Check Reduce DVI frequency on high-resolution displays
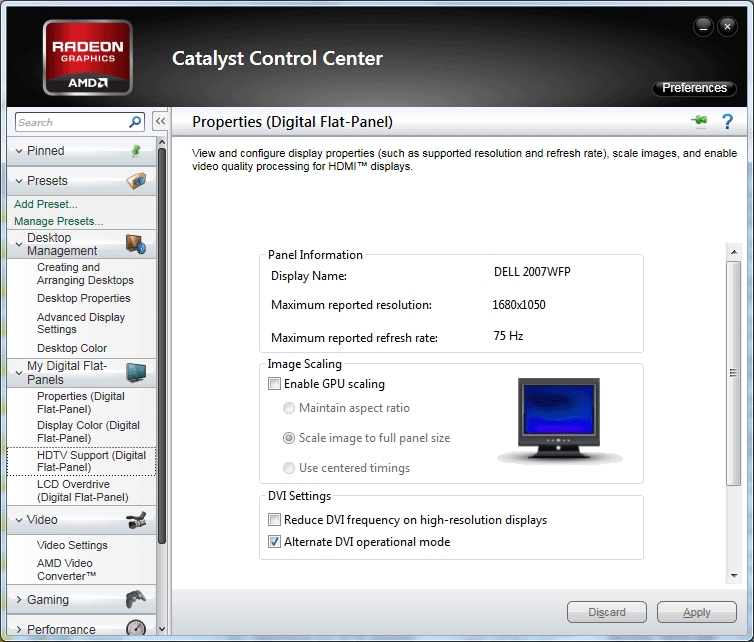 (274, 520)
